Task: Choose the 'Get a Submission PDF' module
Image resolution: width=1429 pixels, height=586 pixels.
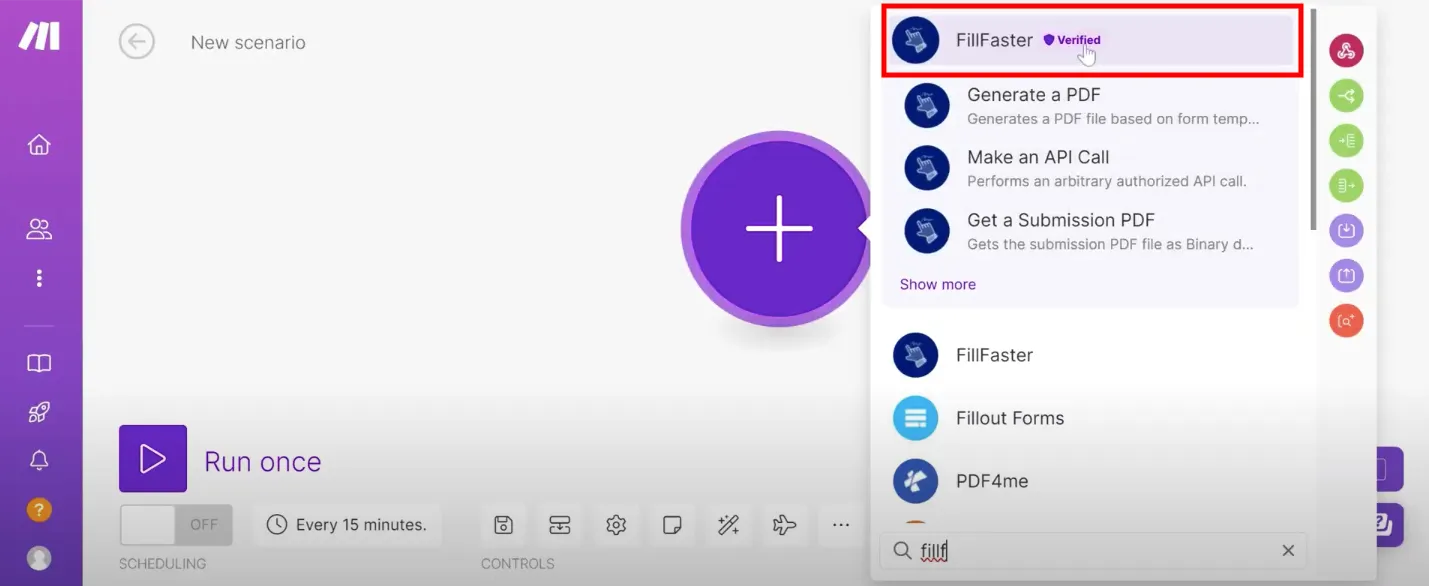Action: coord(1090,231)
